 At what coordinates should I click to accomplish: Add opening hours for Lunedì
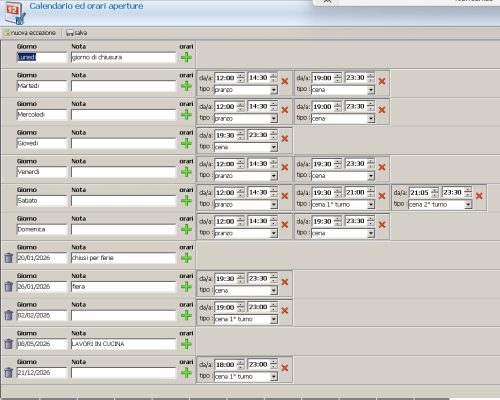point(186,57)
